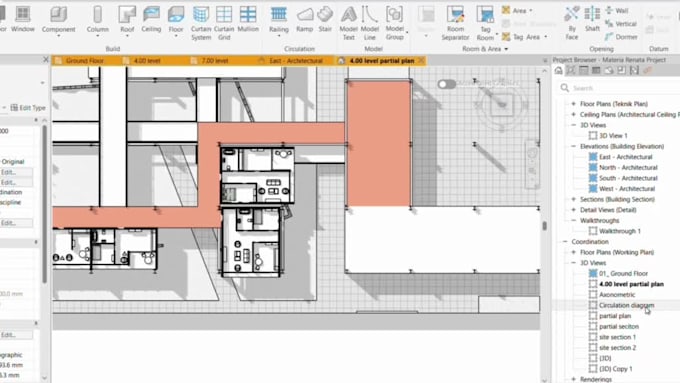The image size is (680, 383).
Task: Open the Axonometric 3D view
Action: 617,295
